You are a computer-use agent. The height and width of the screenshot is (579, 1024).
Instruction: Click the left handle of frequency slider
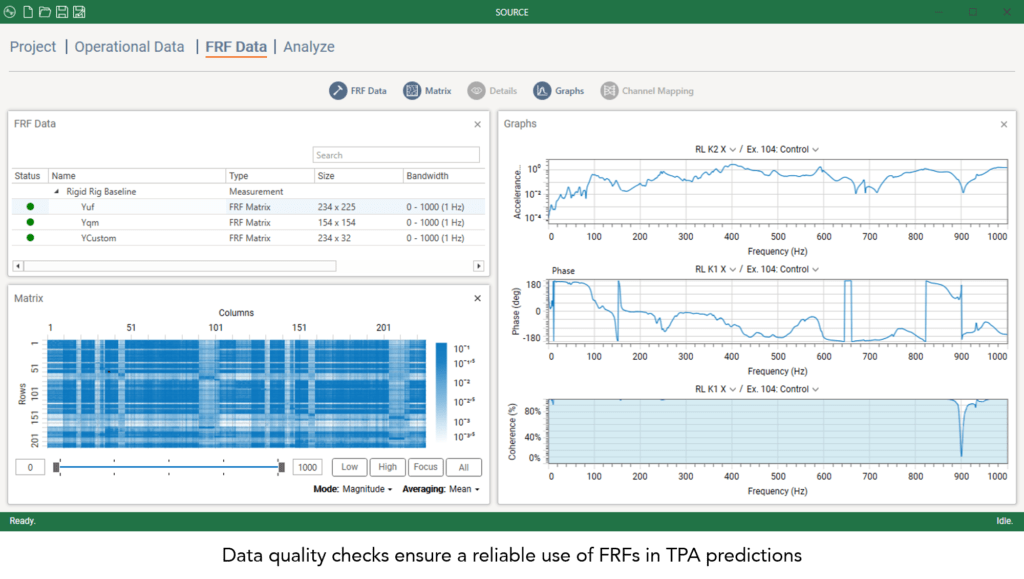click(56, 467)
